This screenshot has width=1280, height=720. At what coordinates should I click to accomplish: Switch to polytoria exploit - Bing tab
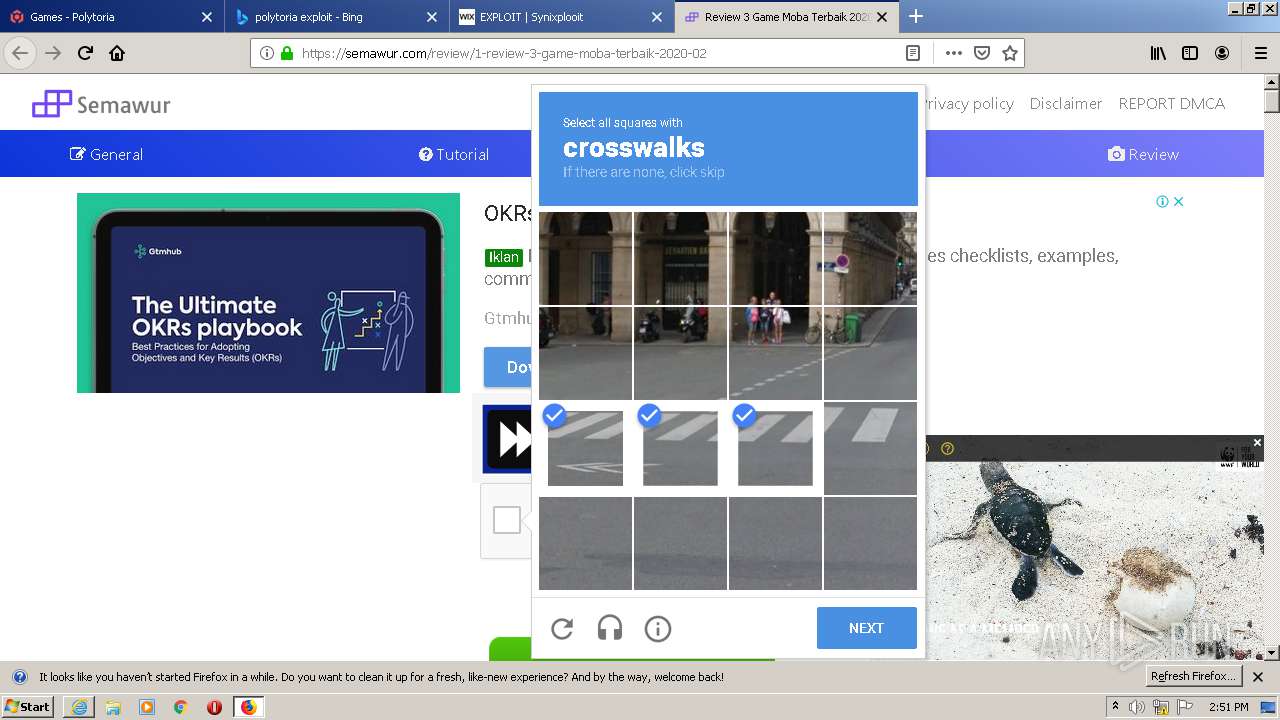[335, 17]
